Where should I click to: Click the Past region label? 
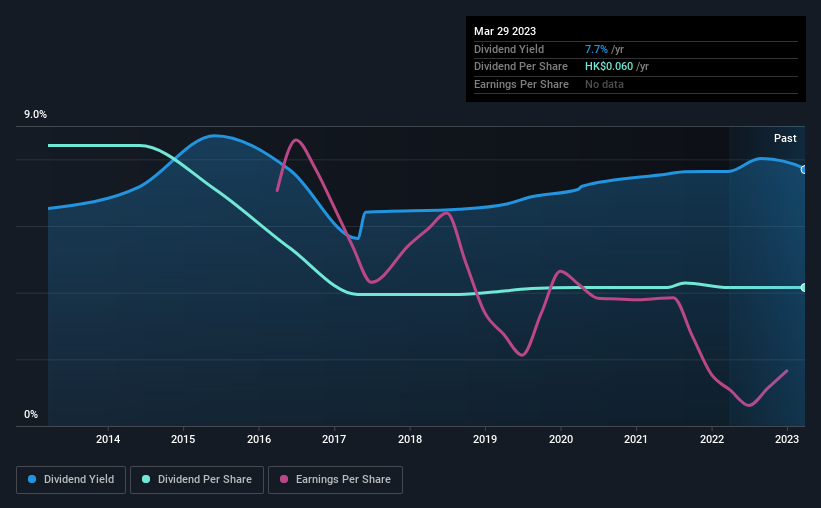tap(785, 138)
